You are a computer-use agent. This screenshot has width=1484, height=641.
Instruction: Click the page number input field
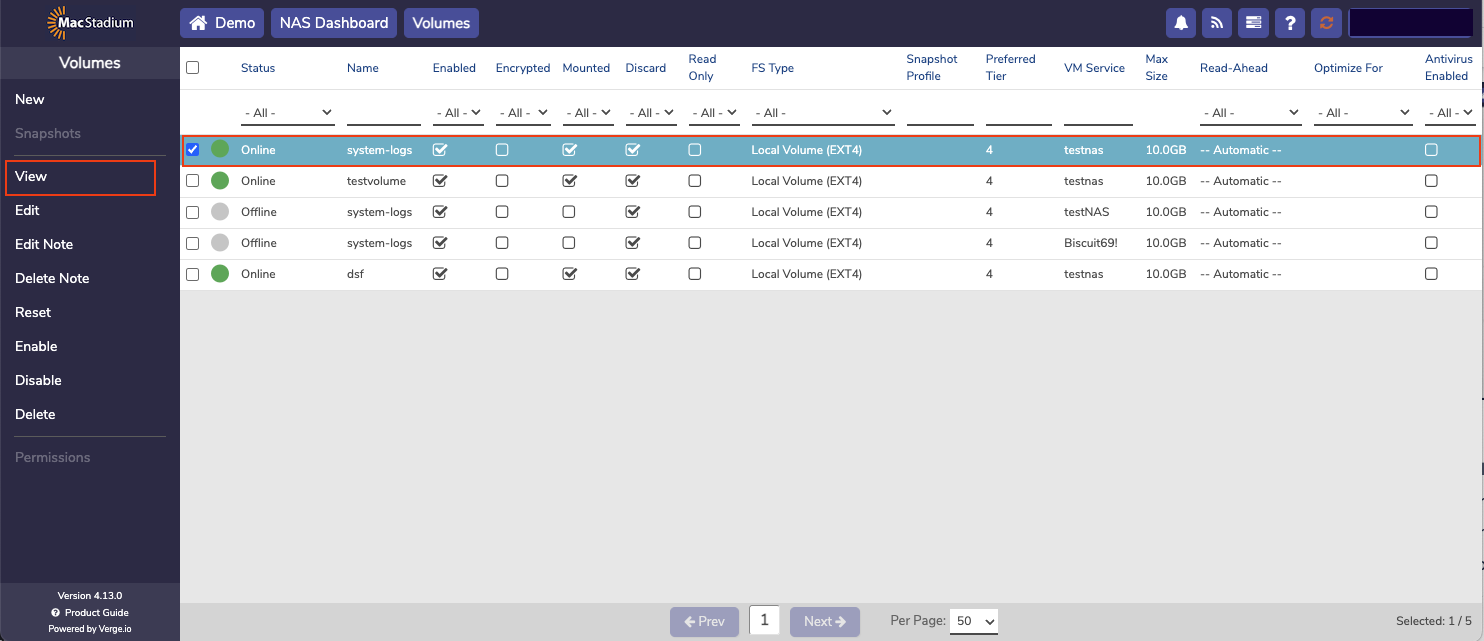764,620
